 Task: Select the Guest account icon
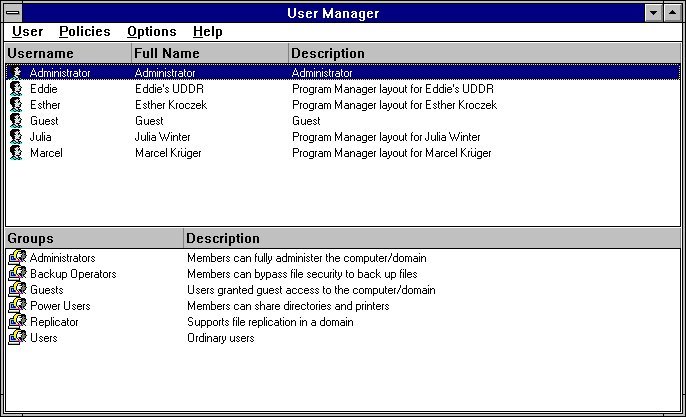(16, 121)
